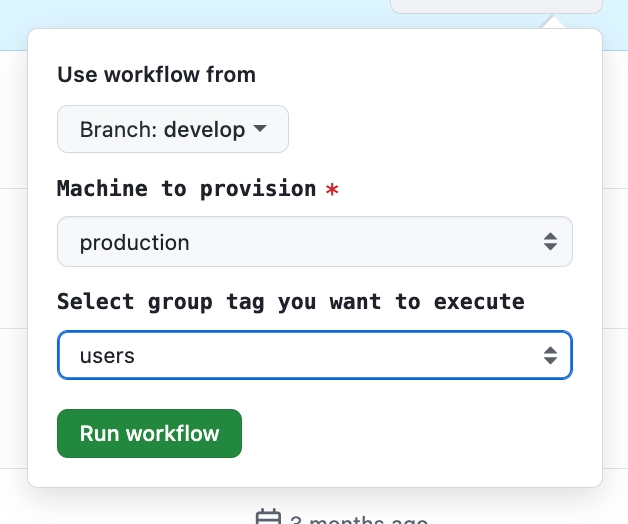This screenshot has width=628, height=524.
Task: Click the up-down arrows in users select
Action: click(549, 355)
